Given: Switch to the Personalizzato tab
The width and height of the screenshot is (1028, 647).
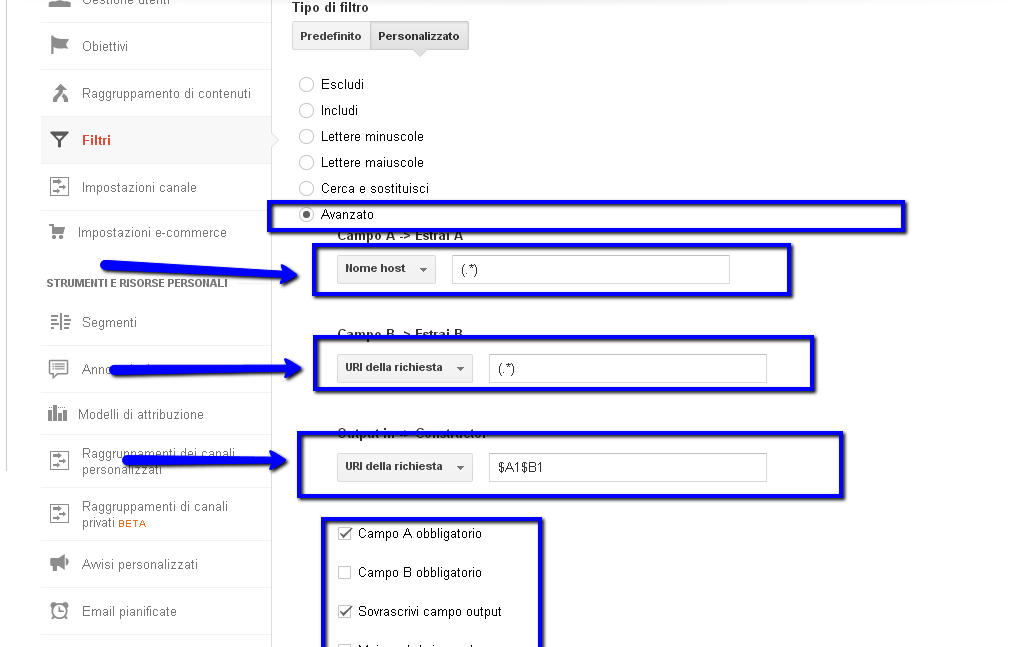Looking at the screenshot, I should pos(419,36).
